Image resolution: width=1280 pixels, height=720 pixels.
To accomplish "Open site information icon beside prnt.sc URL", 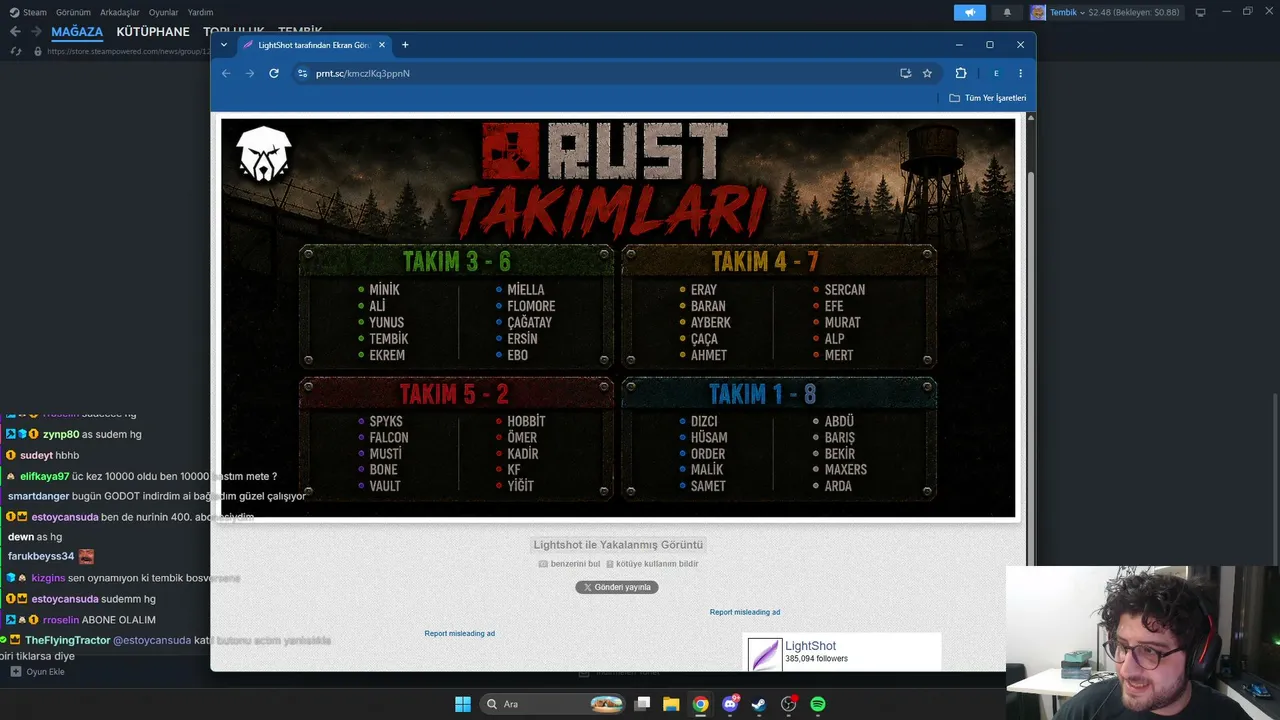I will click(302, 73).
